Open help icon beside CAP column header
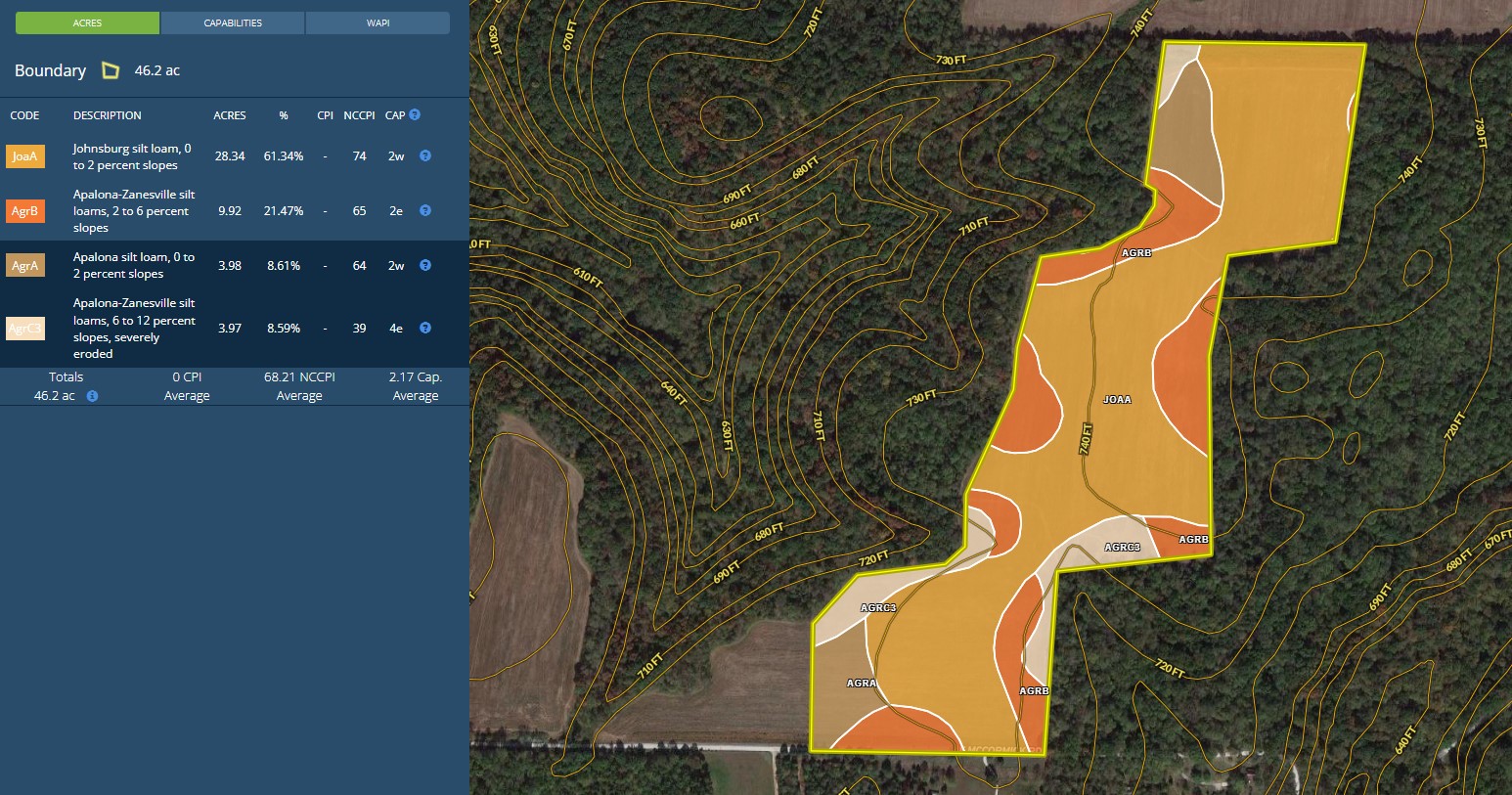The width and height of the screenshot is (1512, 795). [x=415, y=114]
